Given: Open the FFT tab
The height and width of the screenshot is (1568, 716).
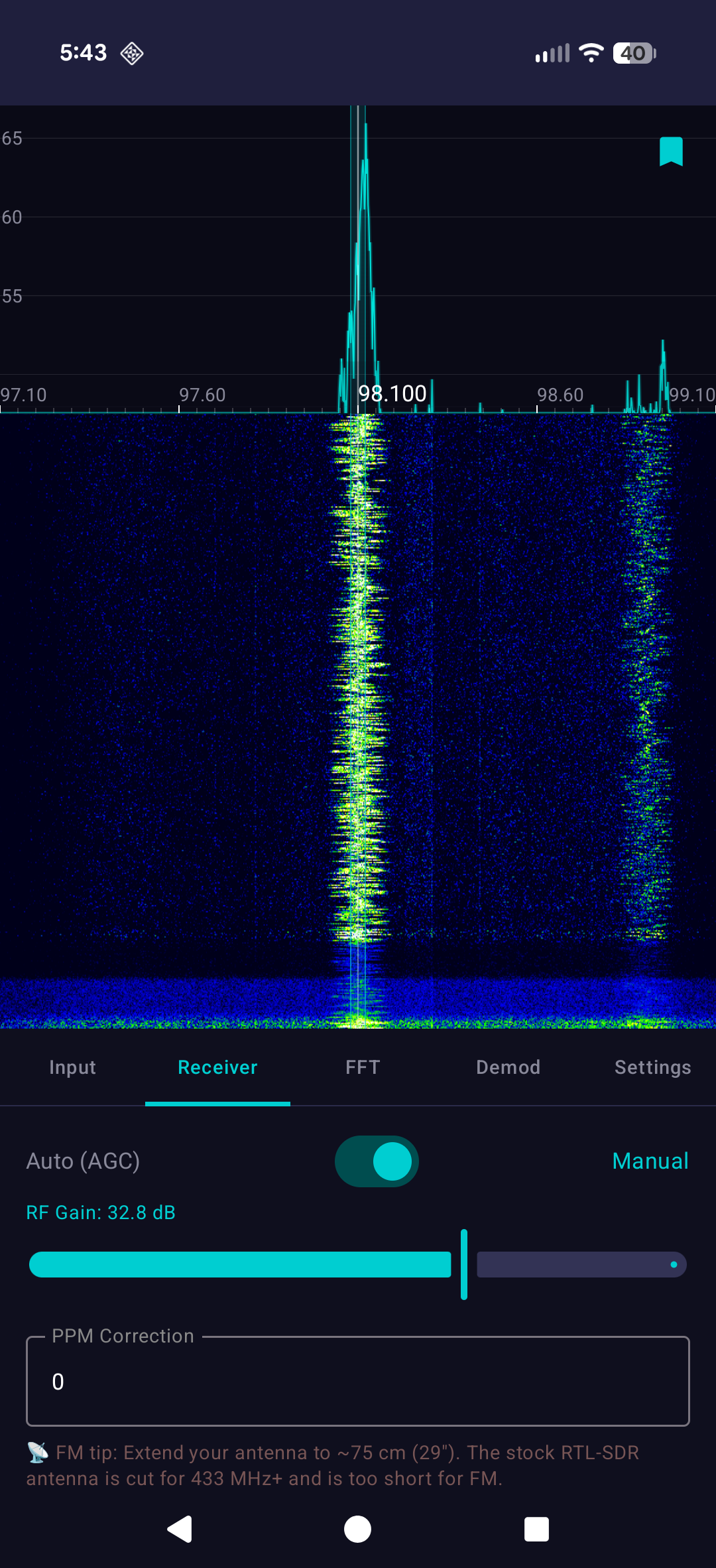Looking at the screenshot, I should pyautogui.click(x=363, y=1067).
